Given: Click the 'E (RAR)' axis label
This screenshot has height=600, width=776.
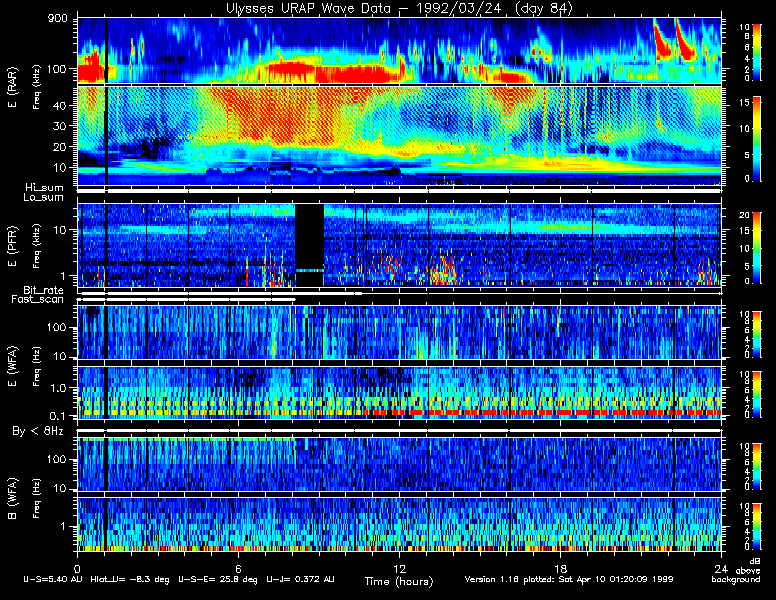Looking at the screenshot, I should point(12,88).
